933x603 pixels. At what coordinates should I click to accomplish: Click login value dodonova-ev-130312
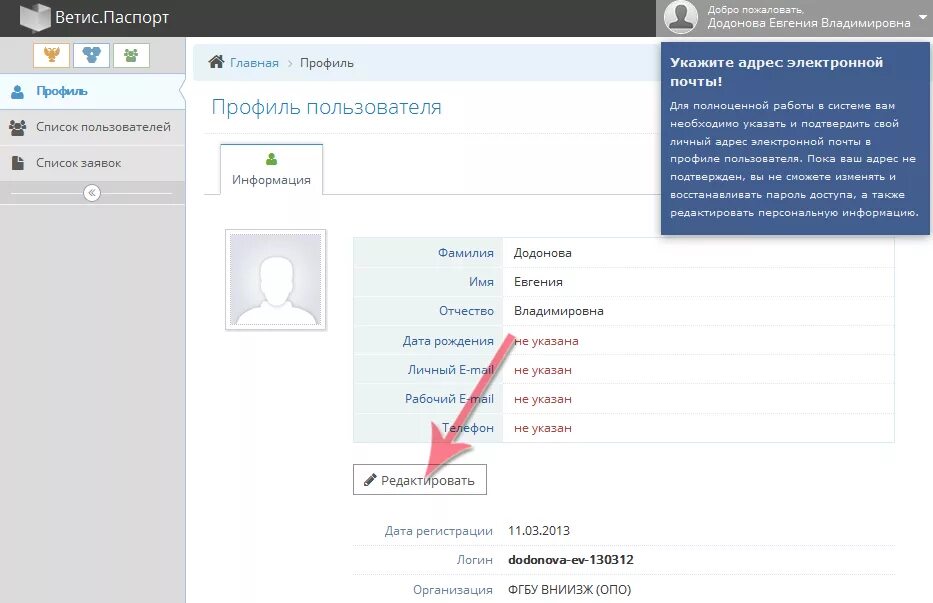tap(571, 560)
